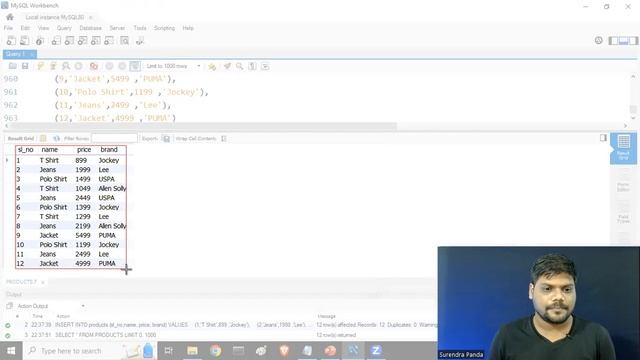Open Google Chrome from taskbar
Screen dimensions: 640x360
(216, 351)
